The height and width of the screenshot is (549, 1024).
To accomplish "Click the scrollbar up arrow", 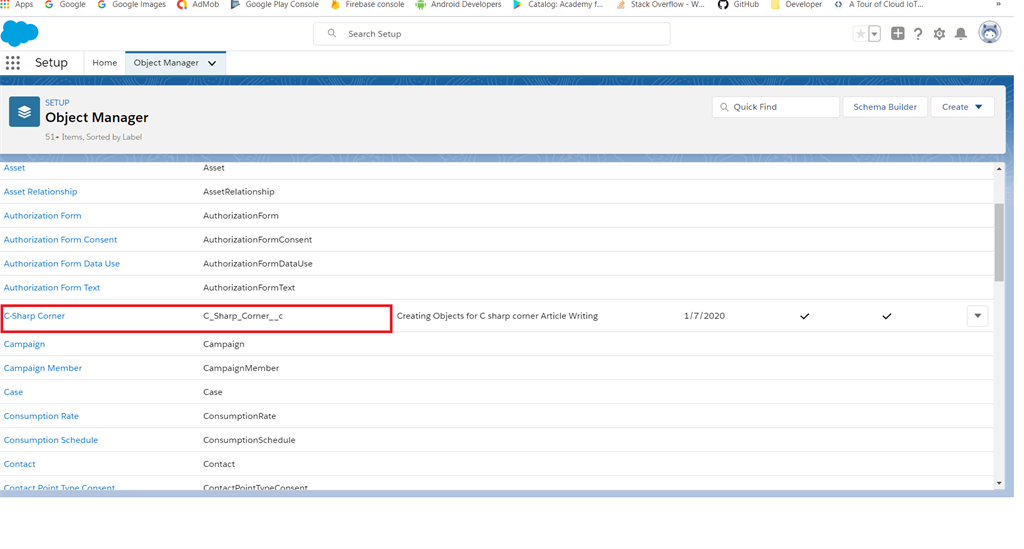I will (999, 169).
